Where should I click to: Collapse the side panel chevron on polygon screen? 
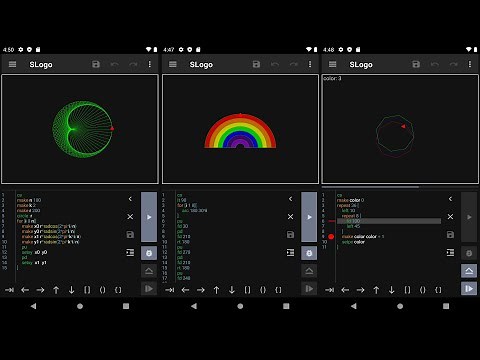pyautogui.click(x=450, y=199)
